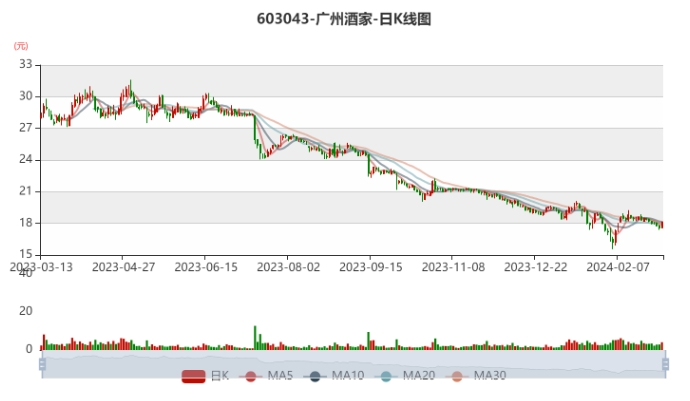Image resolution: width=690 pixels, height=401 pixels.
Task: Click the chart title 603043-广州酒家-日K线图
Action: point(344,19)
